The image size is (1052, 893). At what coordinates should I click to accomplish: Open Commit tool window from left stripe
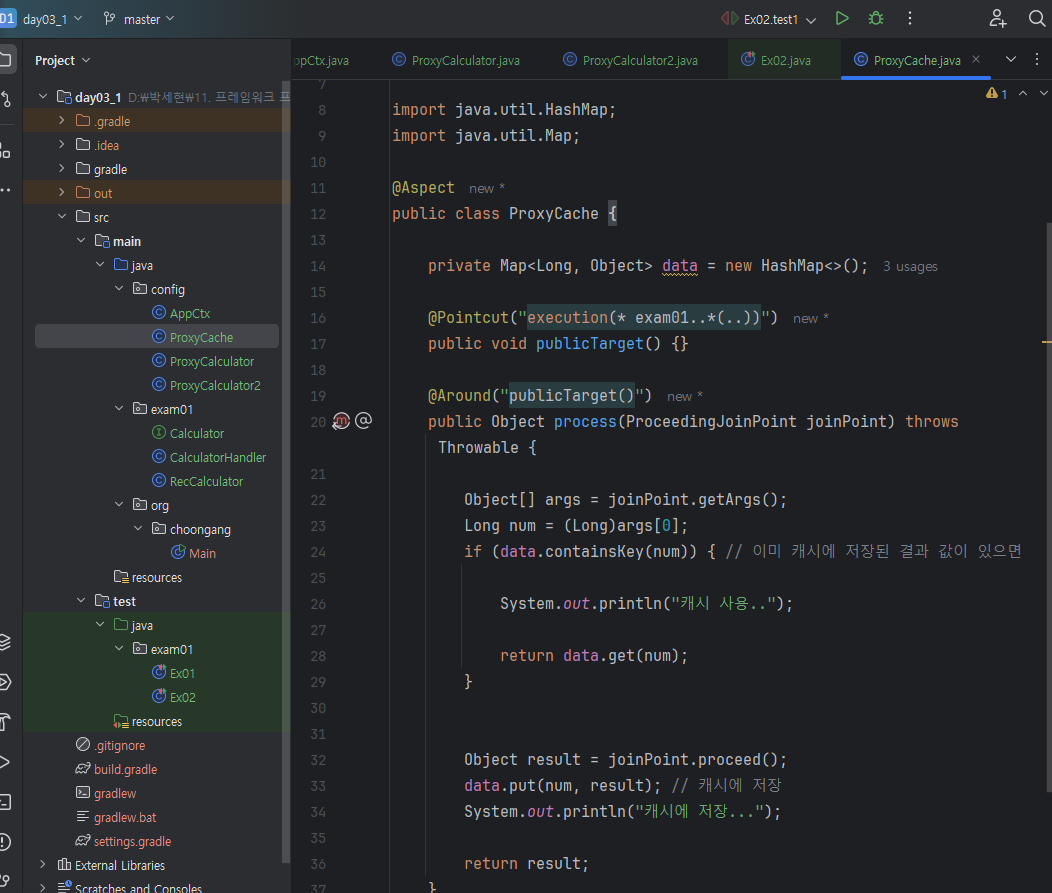tap(5, 100)
